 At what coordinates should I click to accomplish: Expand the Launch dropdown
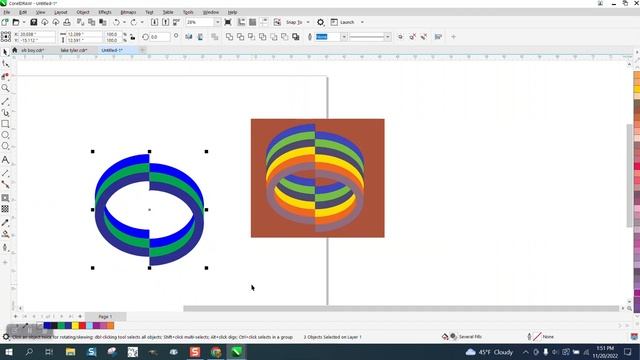click(x=362, y=22)
